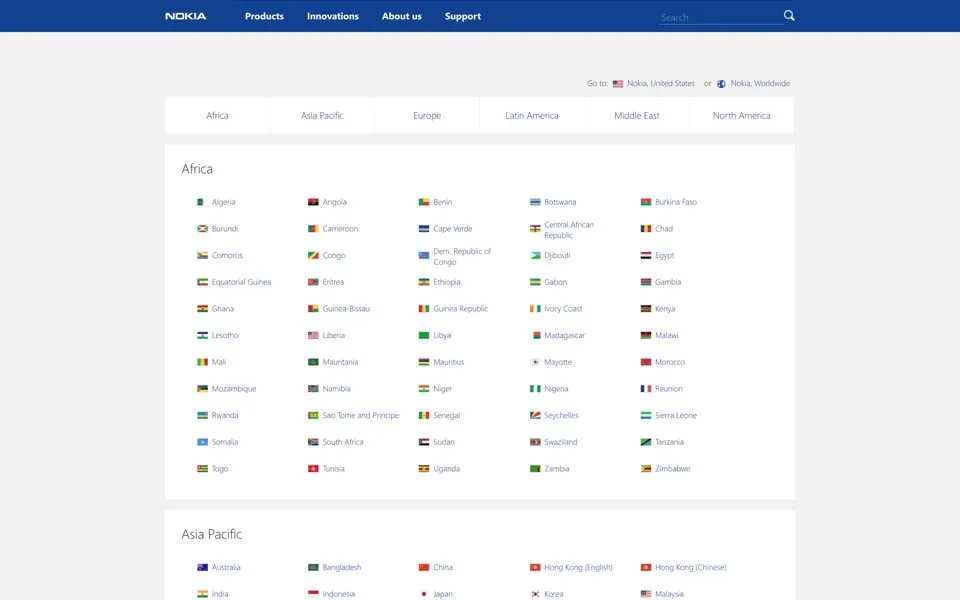Viewport: 960px width, 600px height.
Task: Click the Algeria flag icon
Action: (202, 202)
